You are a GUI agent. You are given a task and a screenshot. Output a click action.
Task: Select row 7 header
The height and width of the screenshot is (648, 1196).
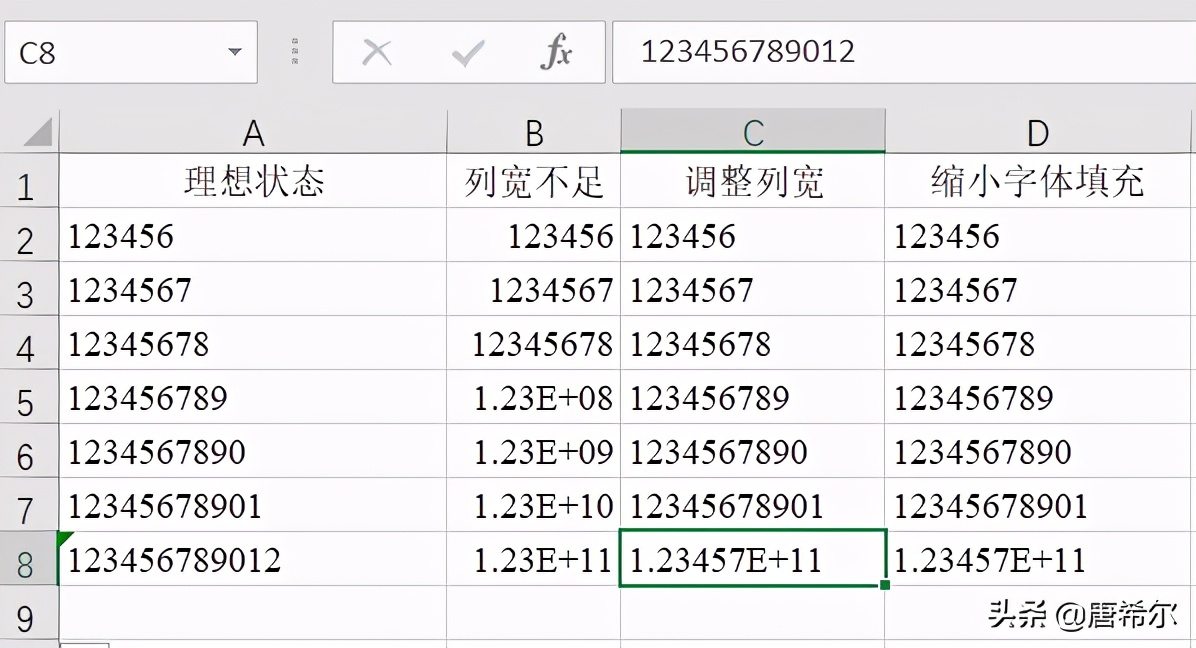(29, 505)
